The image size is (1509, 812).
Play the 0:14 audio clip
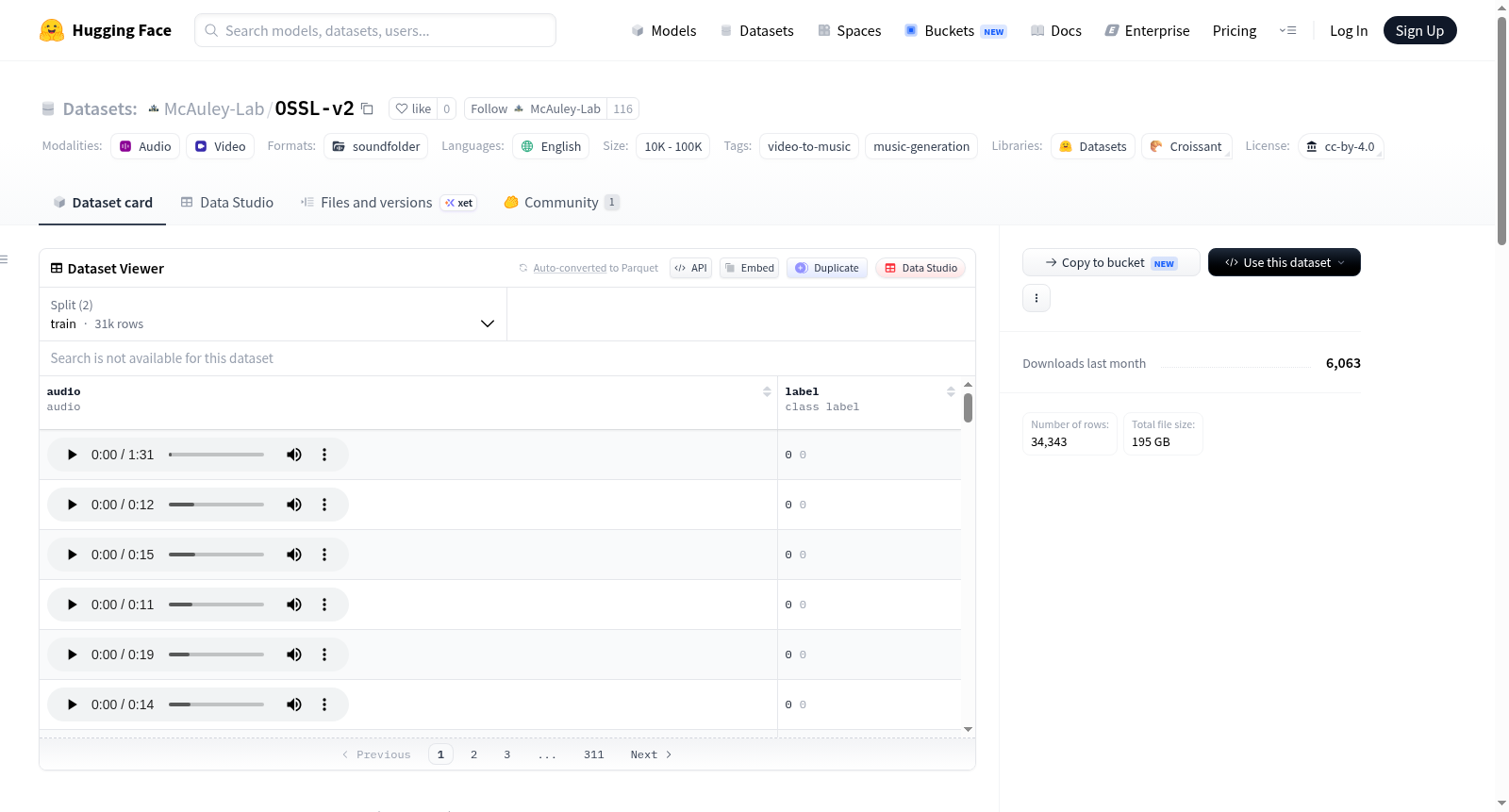[x=72, y=704]
